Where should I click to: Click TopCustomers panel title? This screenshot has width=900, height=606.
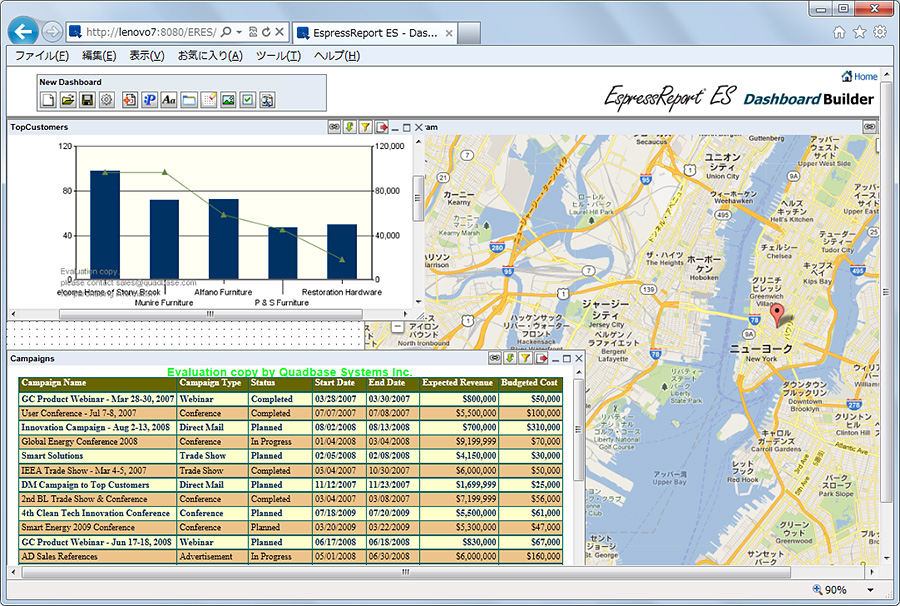click(39, 127)
